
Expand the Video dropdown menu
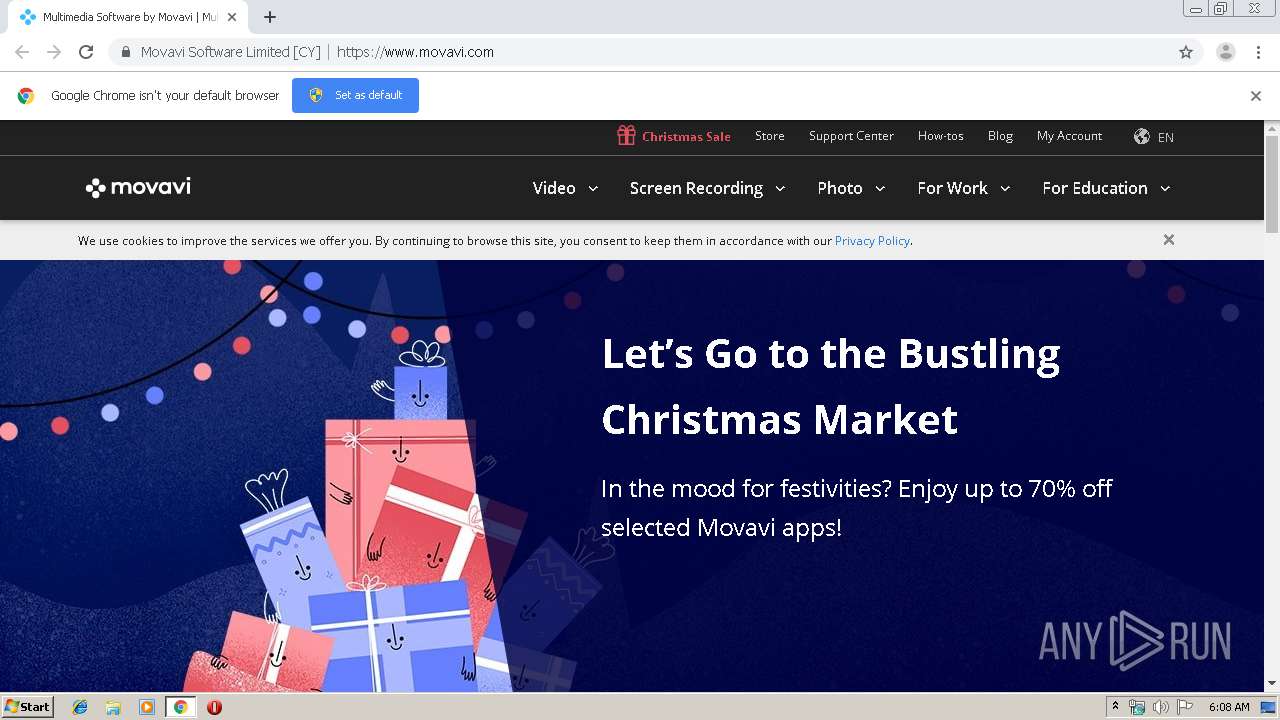tap(565, 188)
